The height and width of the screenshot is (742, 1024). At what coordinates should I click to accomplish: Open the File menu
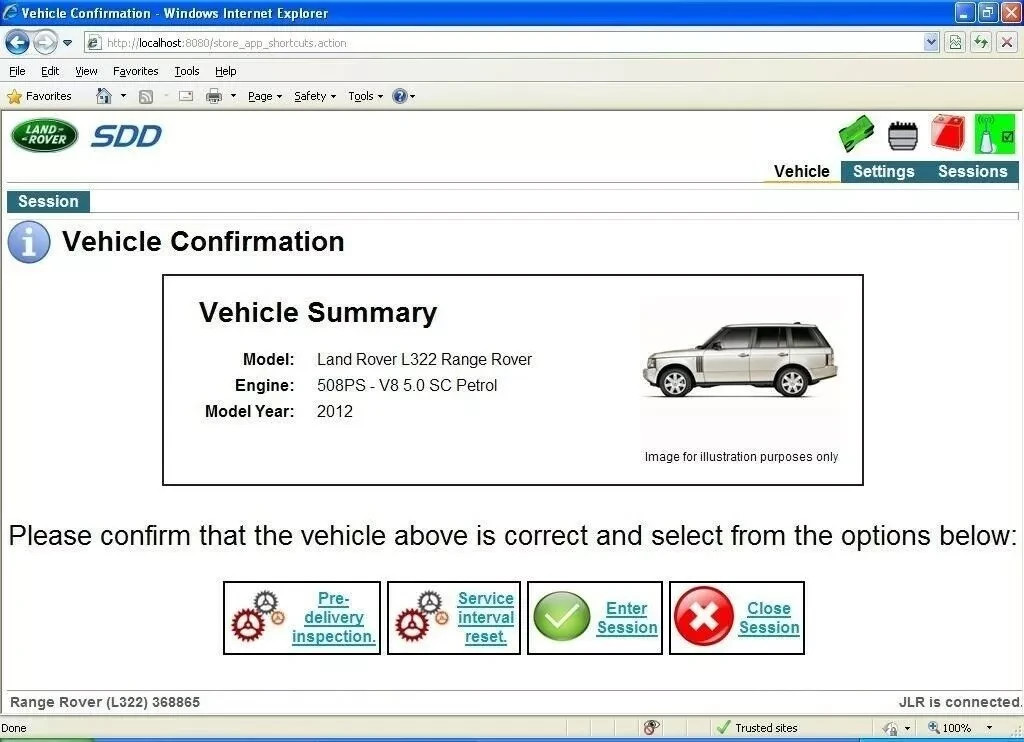click(x=17, y=71)
